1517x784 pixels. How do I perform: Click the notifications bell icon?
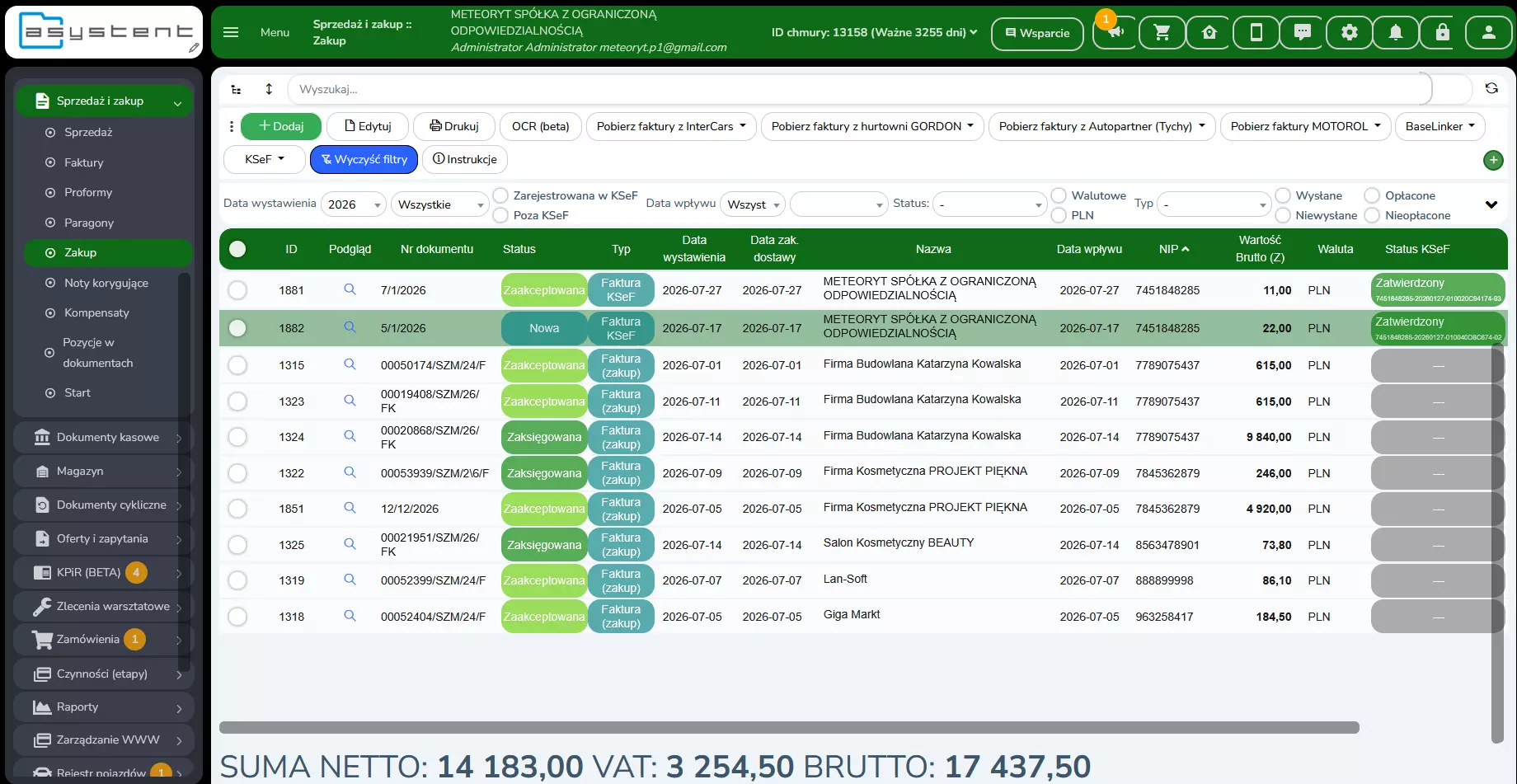[1396, 33]
